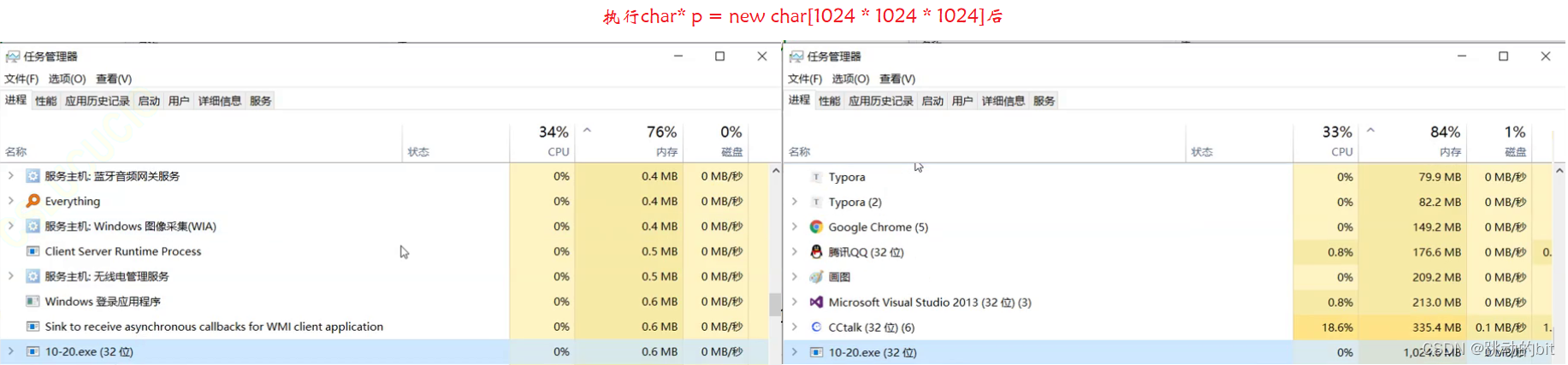The width and height of the screenshot is (1568, 365).
Task: Expand the 腾讯QQ (32 位) process group
Action: coord(794,251)
